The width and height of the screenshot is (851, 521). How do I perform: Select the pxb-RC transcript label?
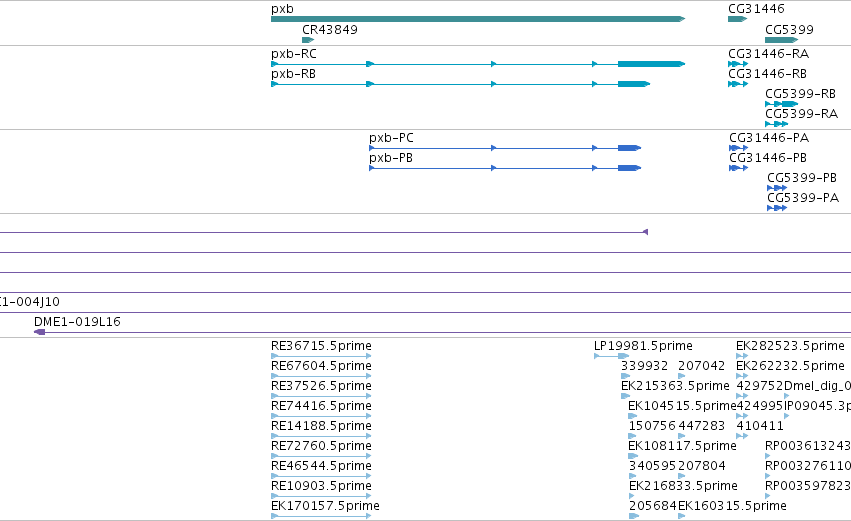point(294,54)
